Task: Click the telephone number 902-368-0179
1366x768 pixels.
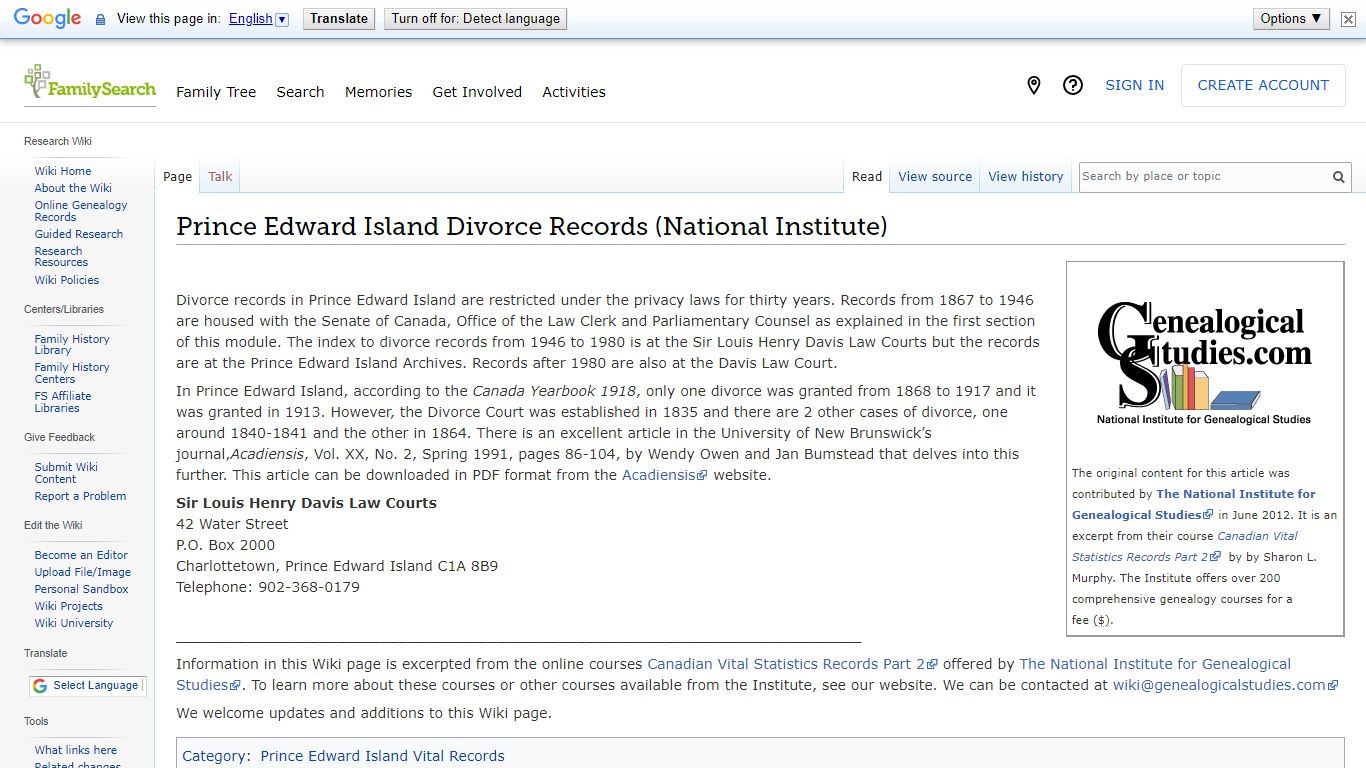Action: click(309, 587)
